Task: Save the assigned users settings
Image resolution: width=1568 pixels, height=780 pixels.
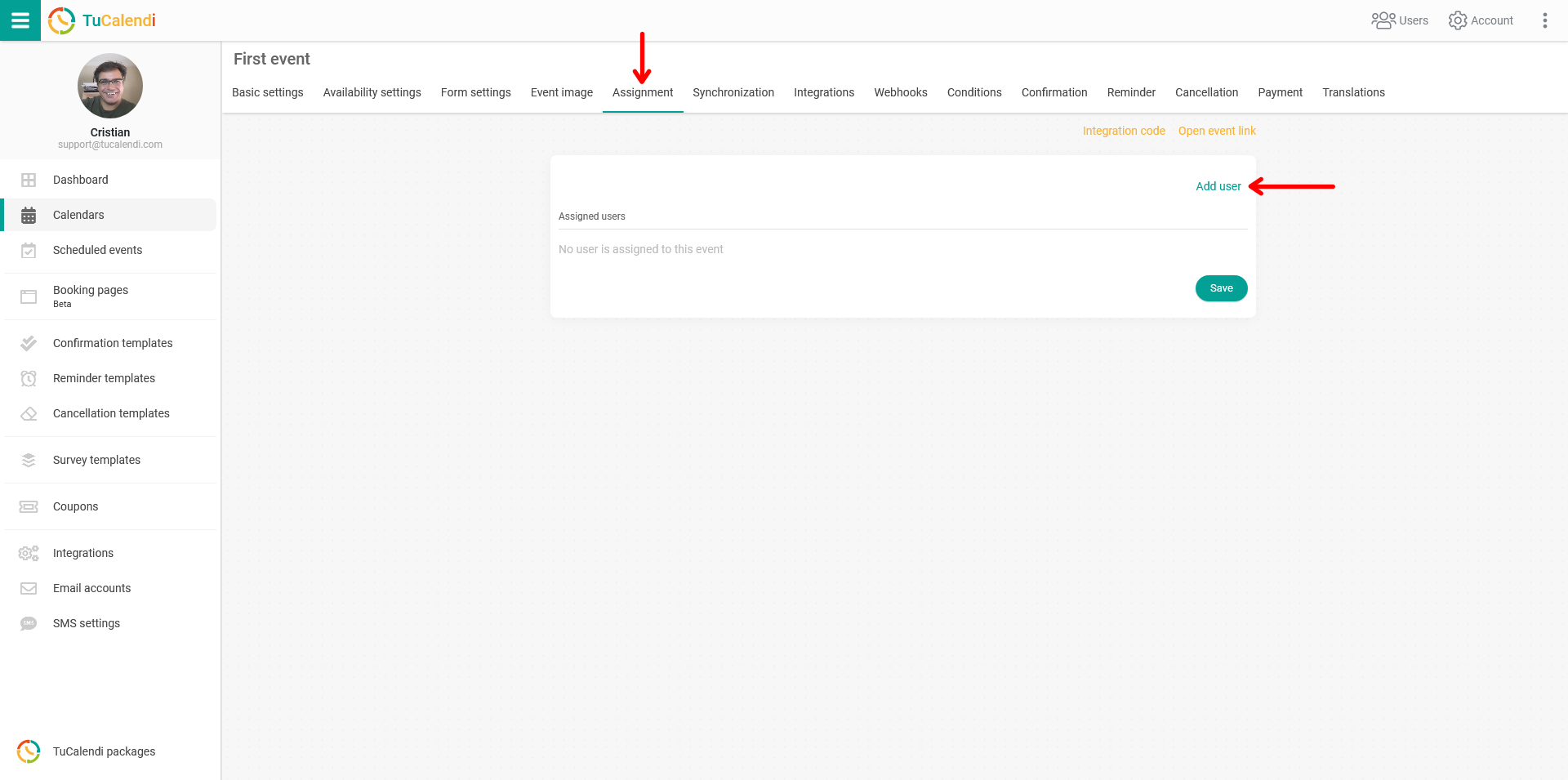Action: [1221, 287]
